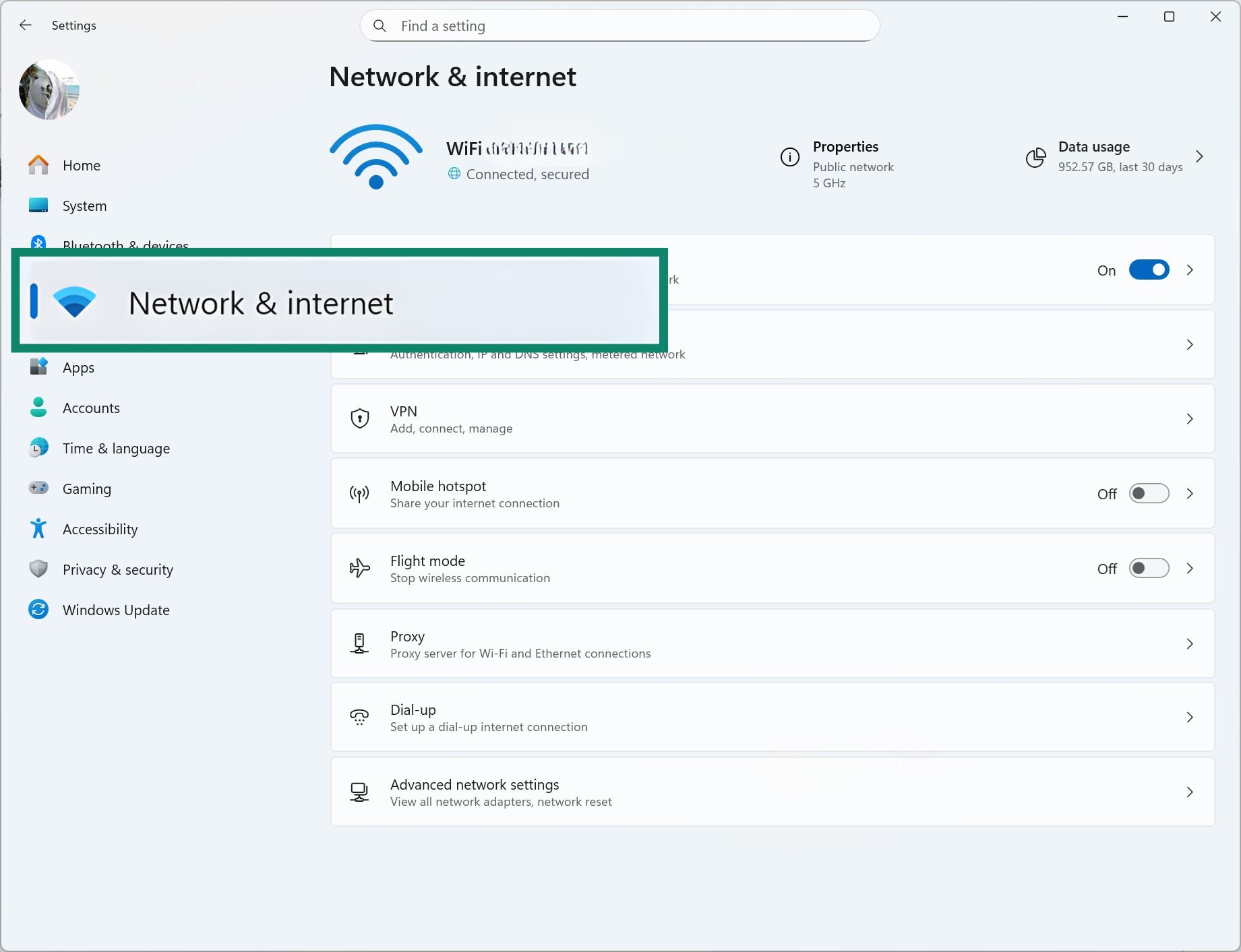Open Home via its house icon
The image size is (1241, 952).
click(38, 165)
